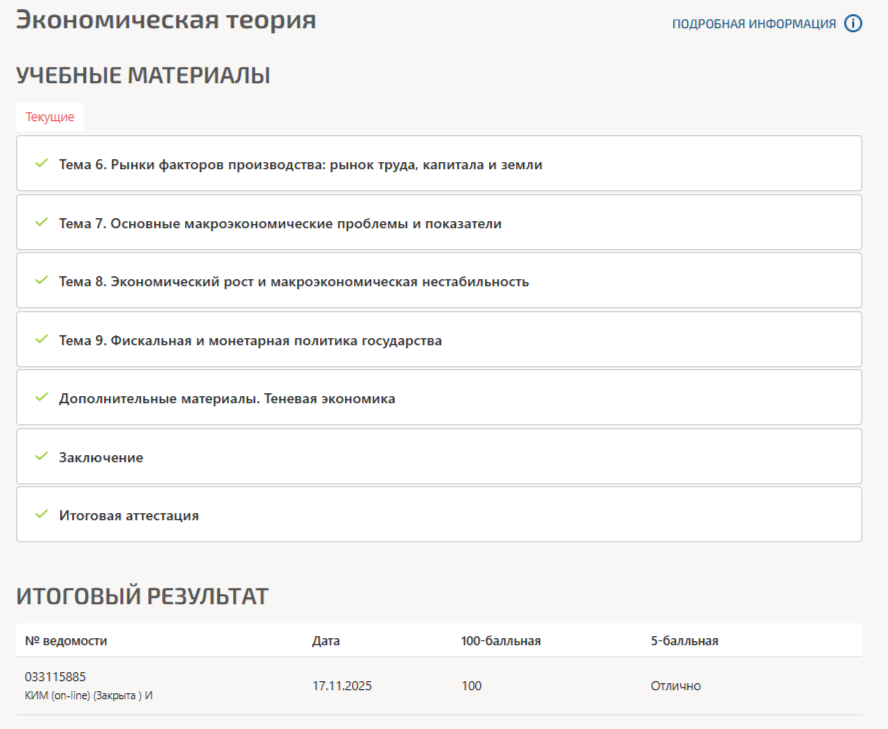Viewport: 888px width, 729px height.
Task: Click the № ведомости column header
Action: point(66,641)
